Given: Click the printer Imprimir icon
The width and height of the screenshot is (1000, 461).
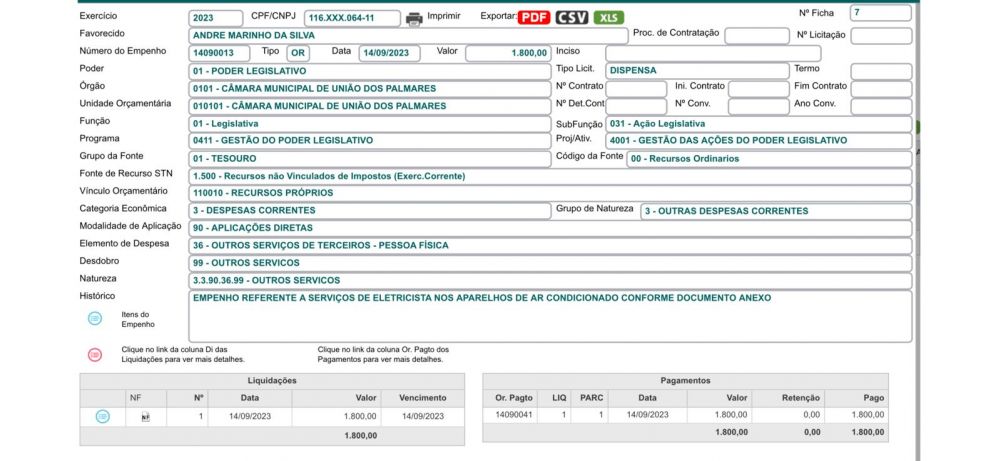Looking at the screenshot, I should tap(415, 18).
